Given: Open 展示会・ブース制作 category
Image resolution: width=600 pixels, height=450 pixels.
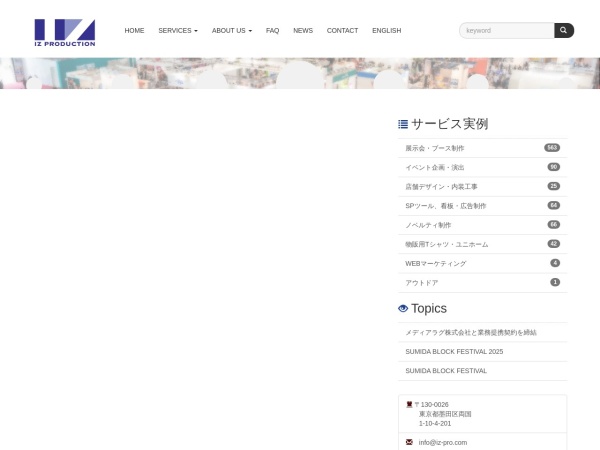Looking at the screenshot, I should tap(435, 148).
